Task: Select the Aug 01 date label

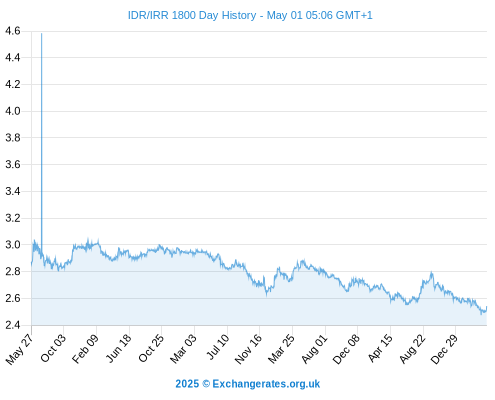Action: pyautogui.click(x=315, y=348)
